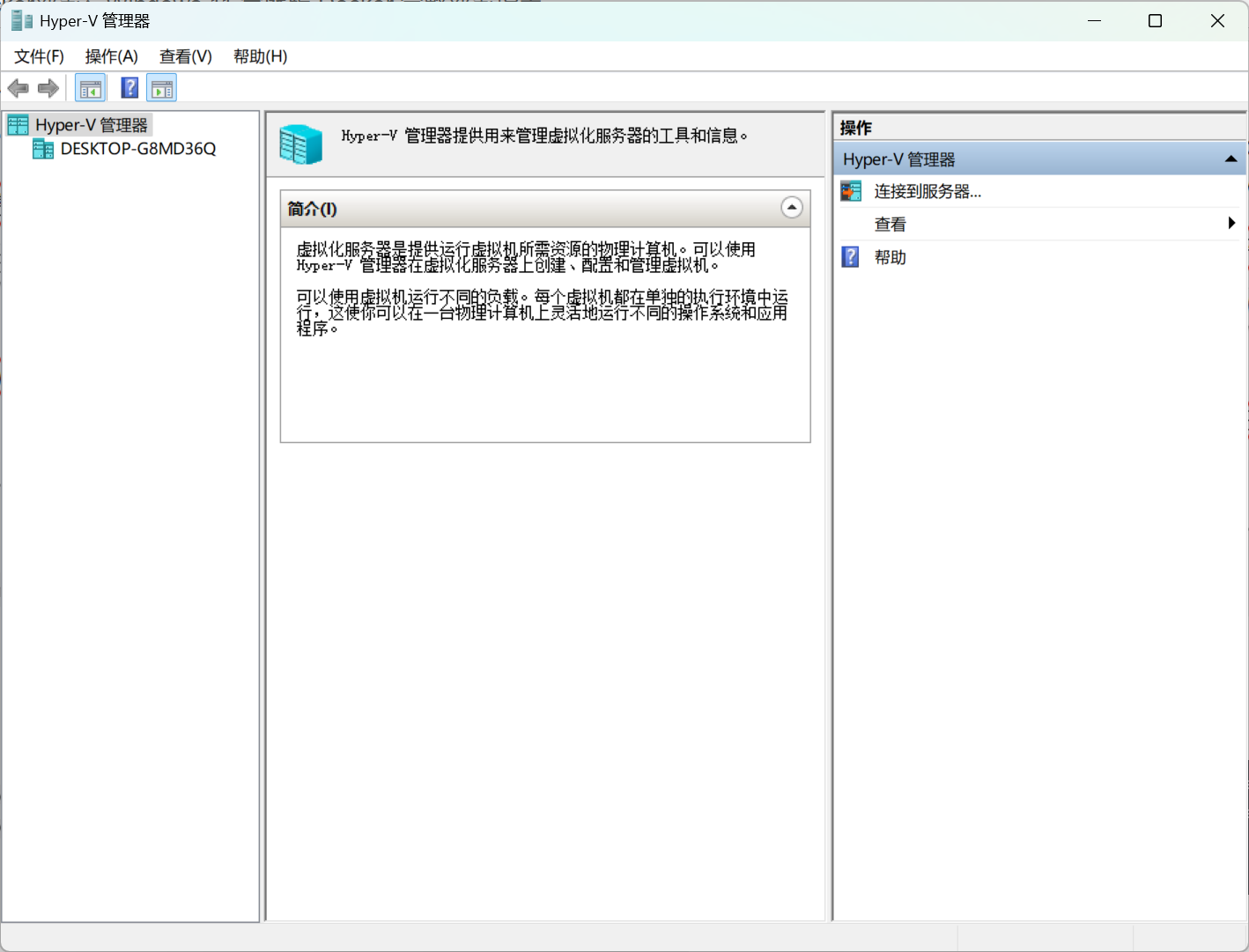Open the 操作(A) menu

point(111,55)
